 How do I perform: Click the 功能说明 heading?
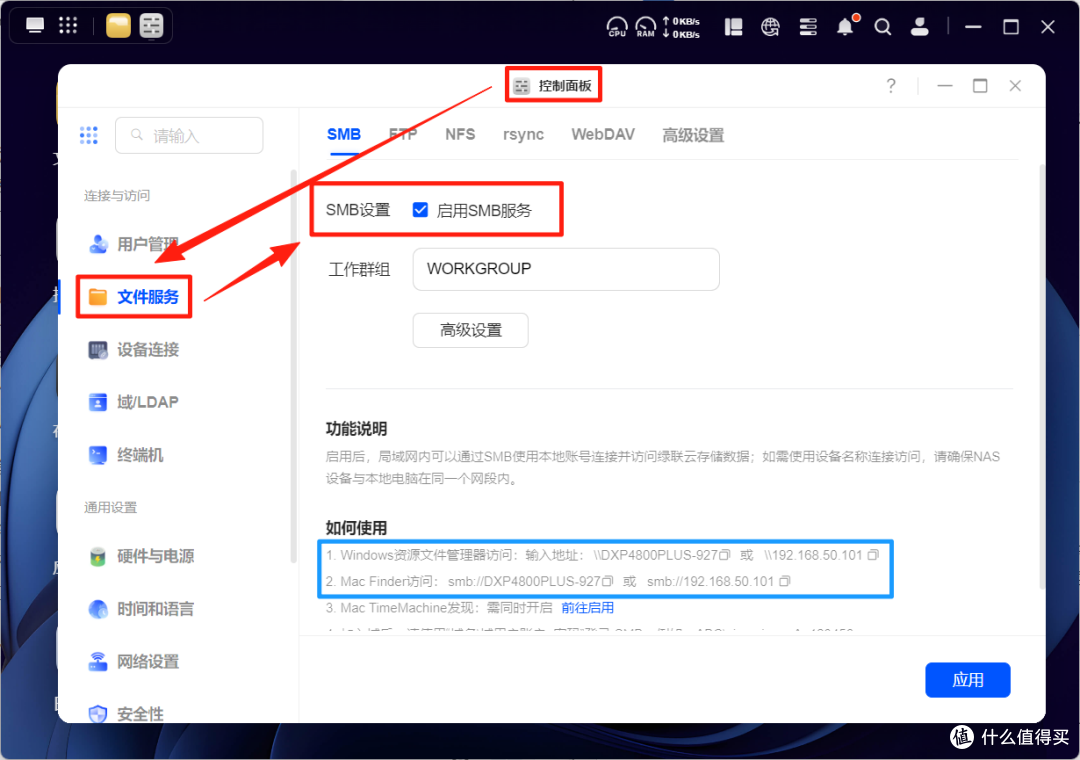[x=356, y=429]
